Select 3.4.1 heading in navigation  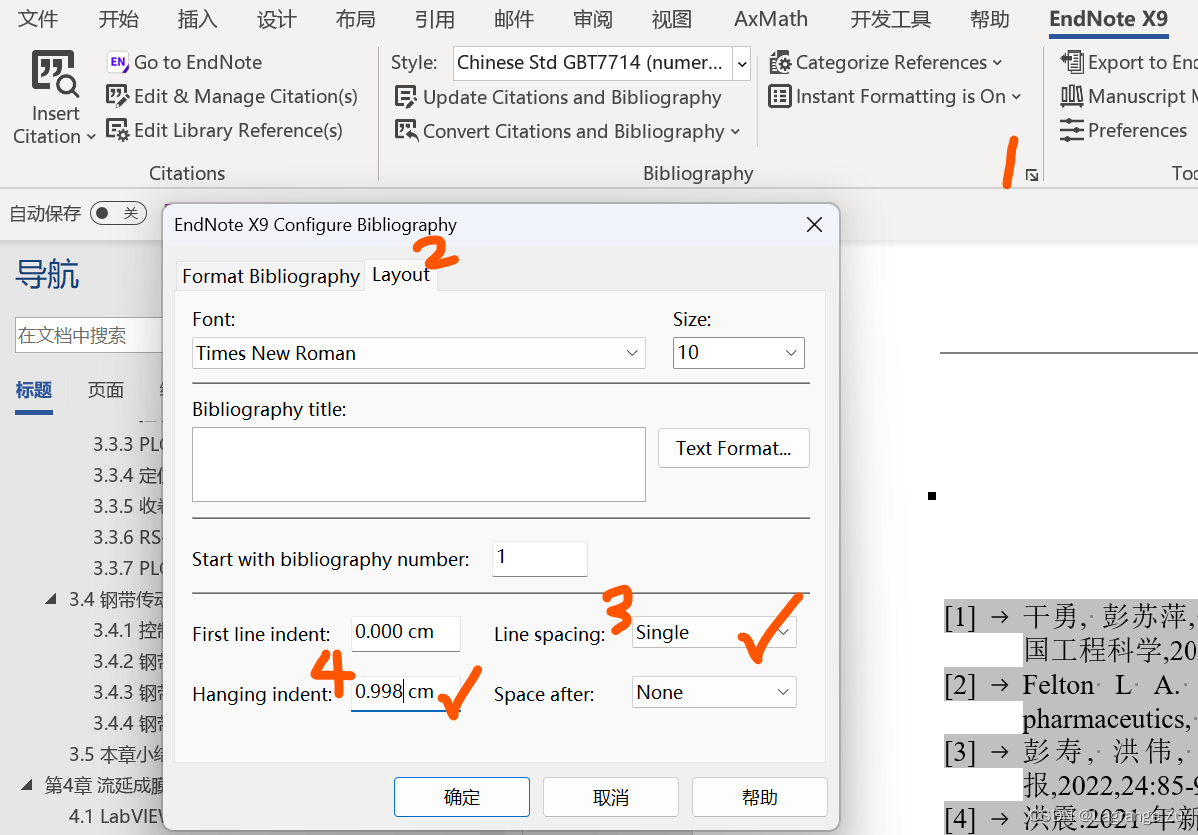click(128, 630)
